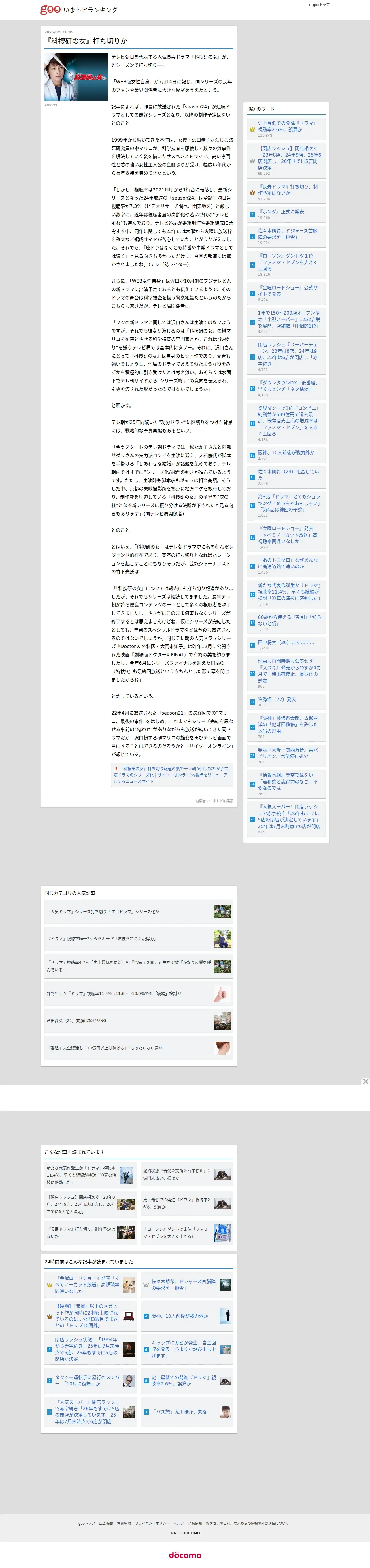Open 芦田愛菜（21）共演はなぜかNG article
The height and width of the screenshot is (1568, 370).
click(77, 1021)
